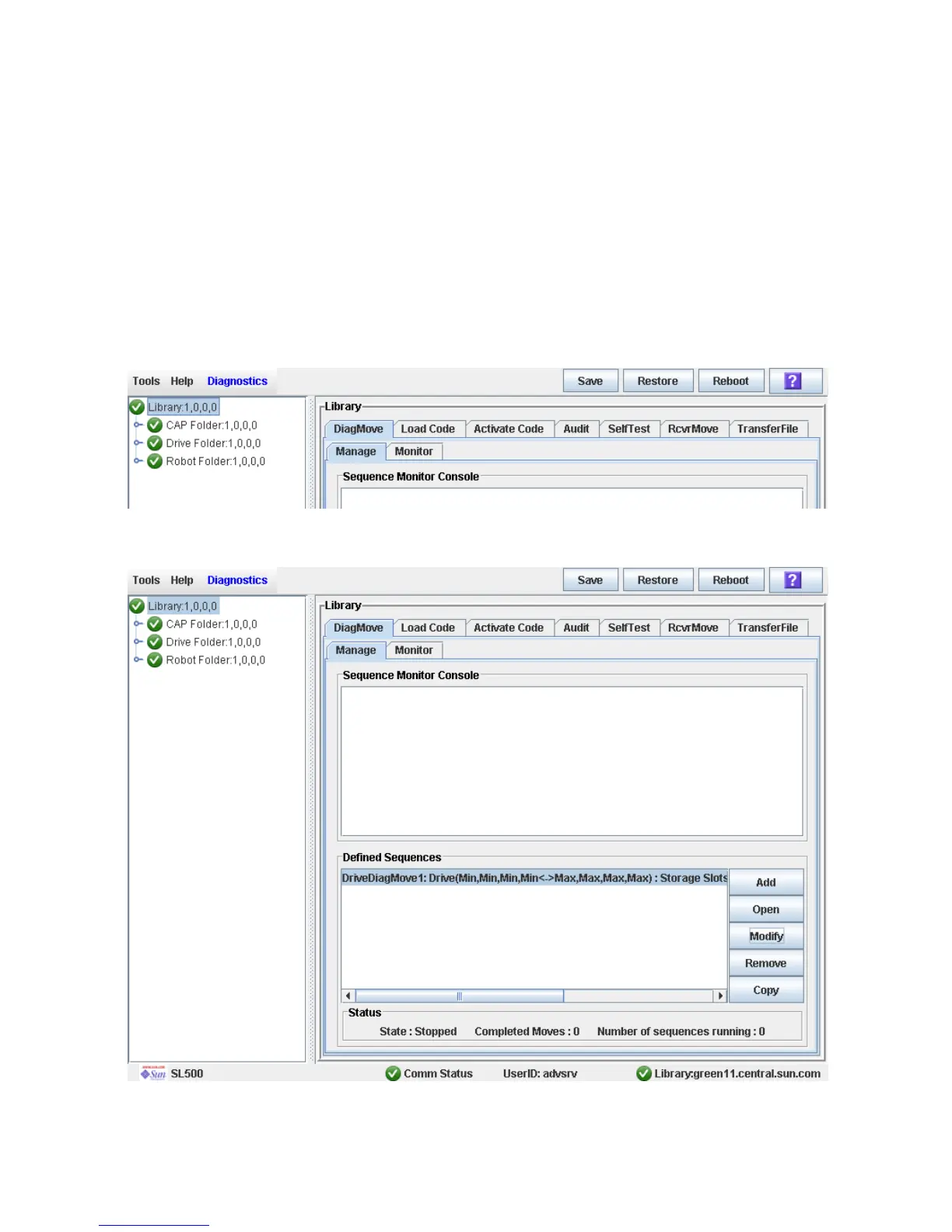Switch to TransferFile tab in upper screenshot
The width and height of the screenshot is (952, 1232).
click(x=768, y=429)
